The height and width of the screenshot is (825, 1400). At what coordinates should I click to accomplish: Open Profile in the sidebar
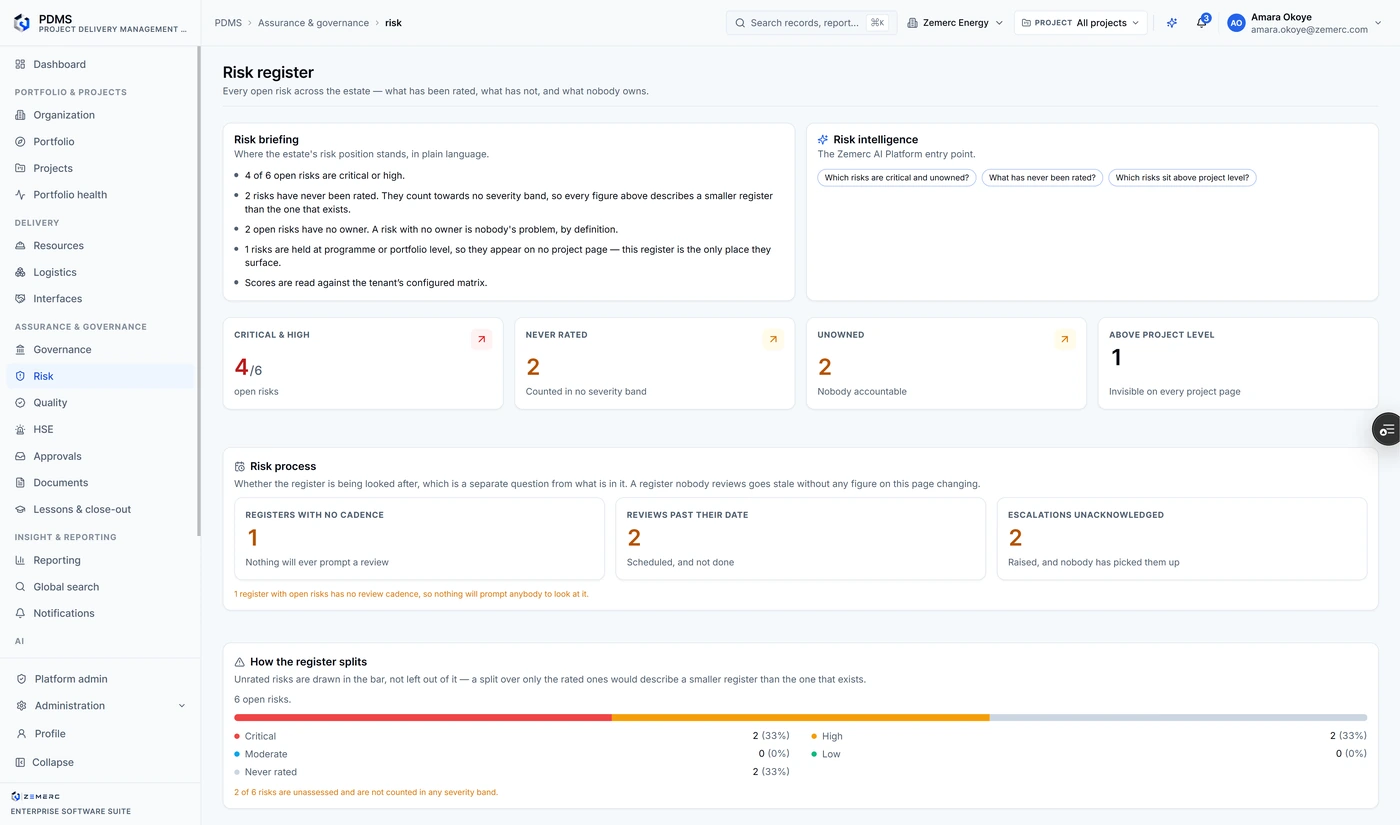[101, 734]
